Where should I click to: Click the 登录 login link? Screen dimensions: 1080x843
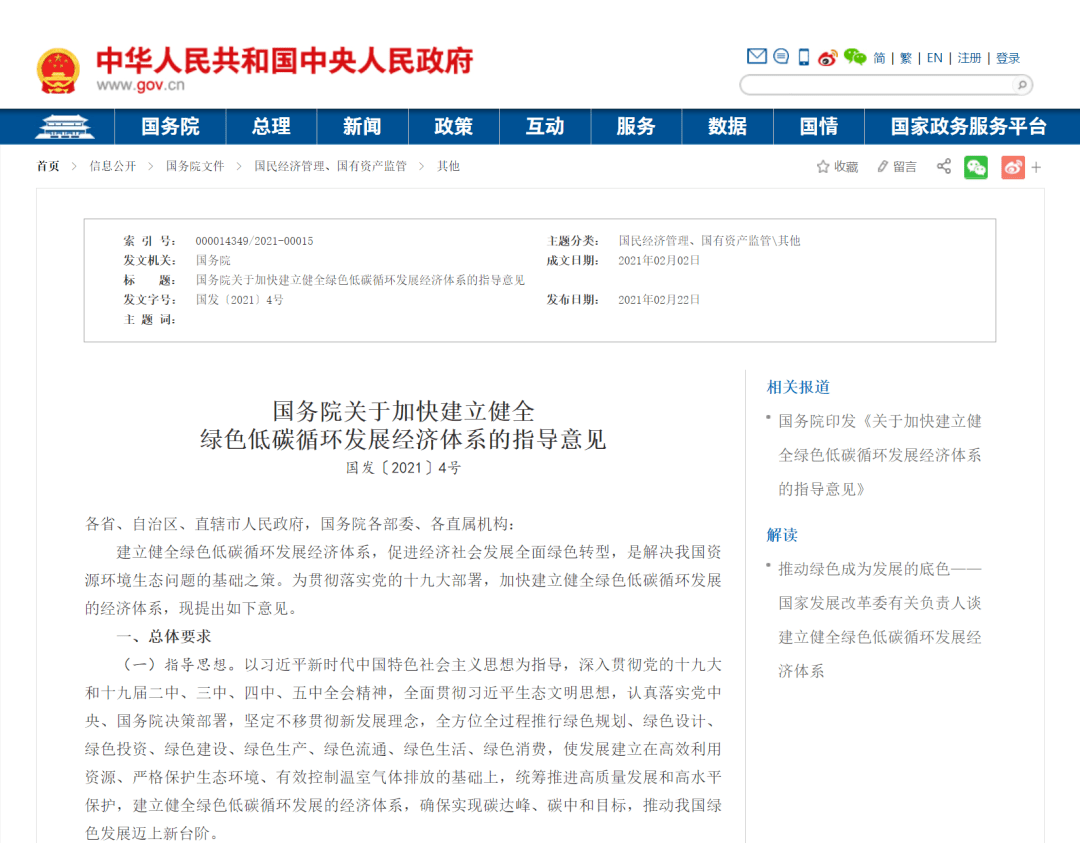pos(1008,58)
